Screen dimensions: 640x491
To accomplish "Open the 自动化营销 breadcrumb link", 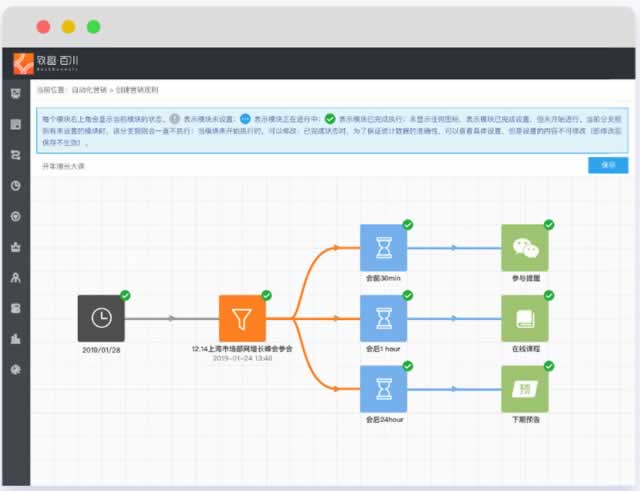I will point(88,90).
